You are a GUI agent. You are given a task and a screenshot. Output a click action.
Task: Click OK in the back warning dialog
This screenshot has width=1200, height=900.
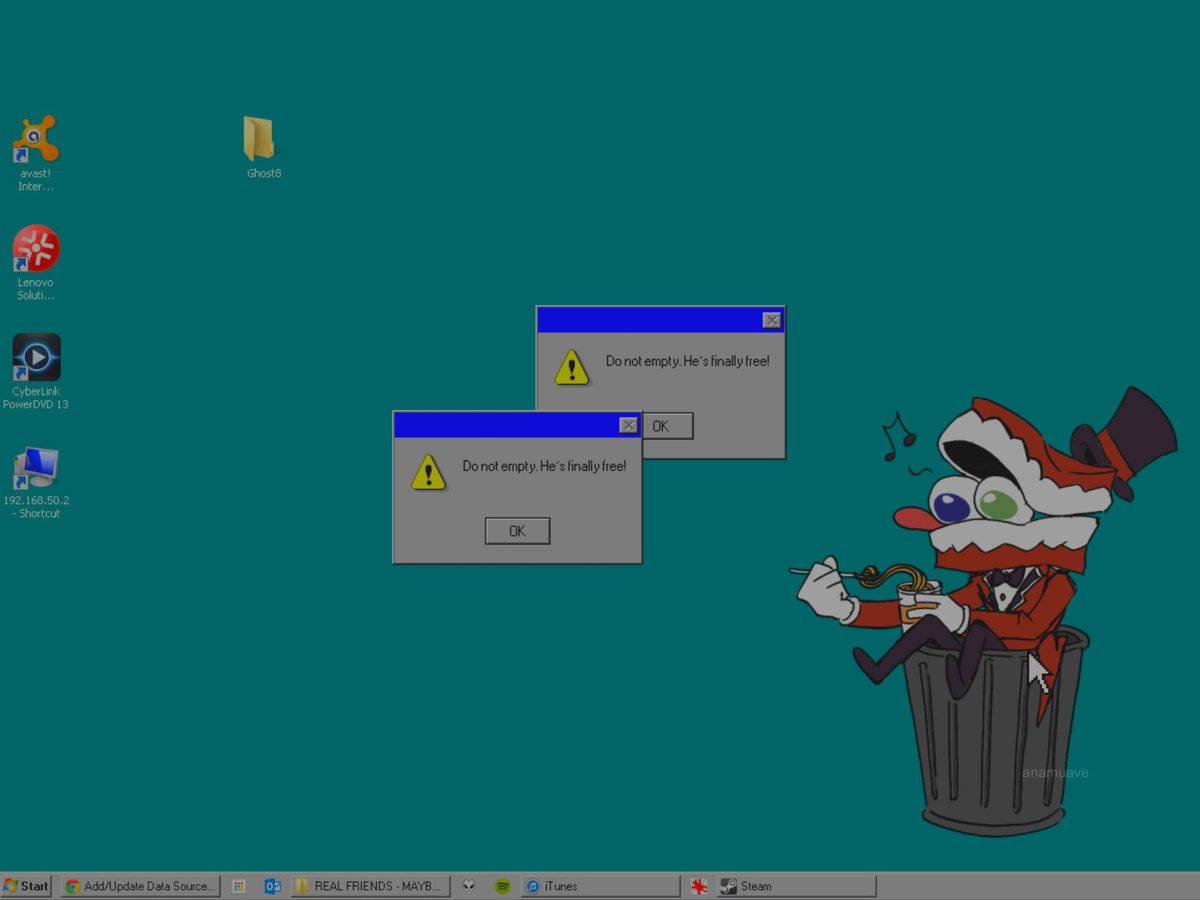[667, 426]
